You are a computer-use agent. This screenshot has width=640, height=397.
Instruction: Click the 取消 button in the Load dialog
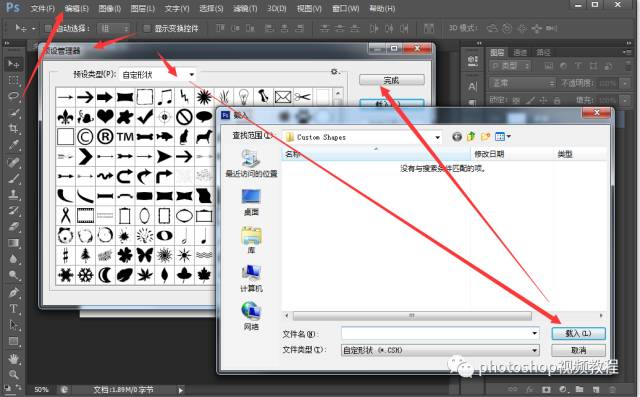(x=578, y=350)
